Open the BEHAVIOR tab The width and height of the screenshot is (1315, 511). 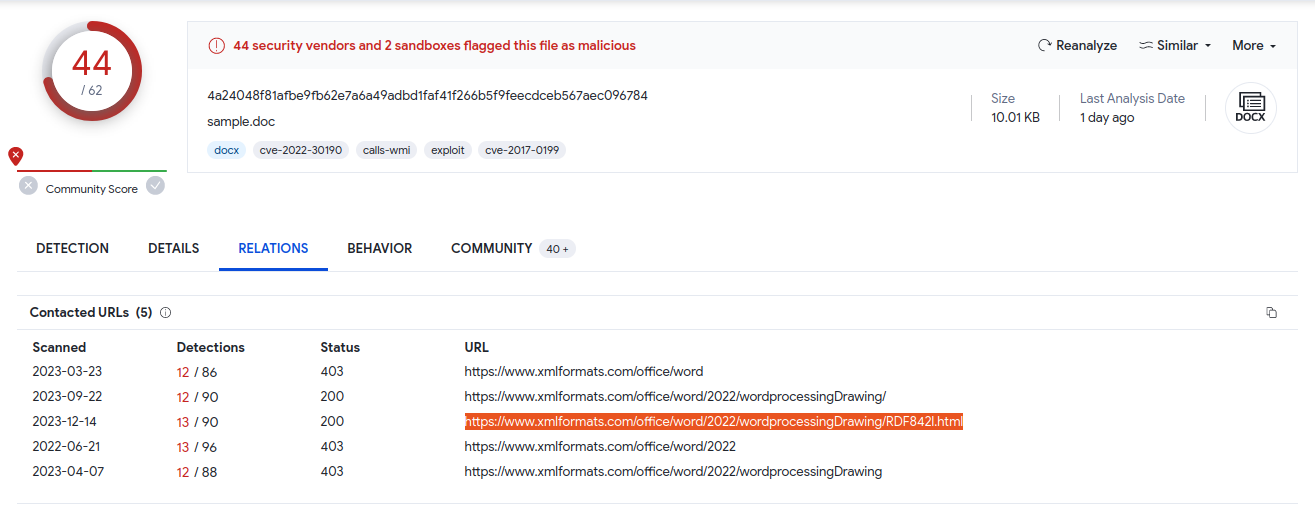point(380,248)
